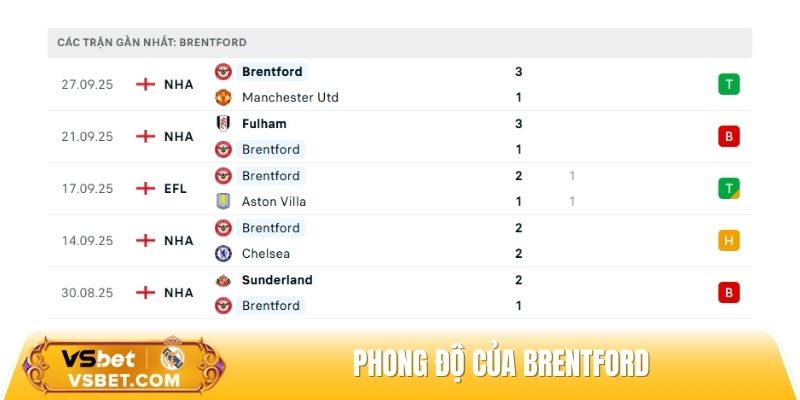Click green T result badge for 27.09.25
Image resolution: width=800 pixels, height=400 pixels.
coord(729,85)
